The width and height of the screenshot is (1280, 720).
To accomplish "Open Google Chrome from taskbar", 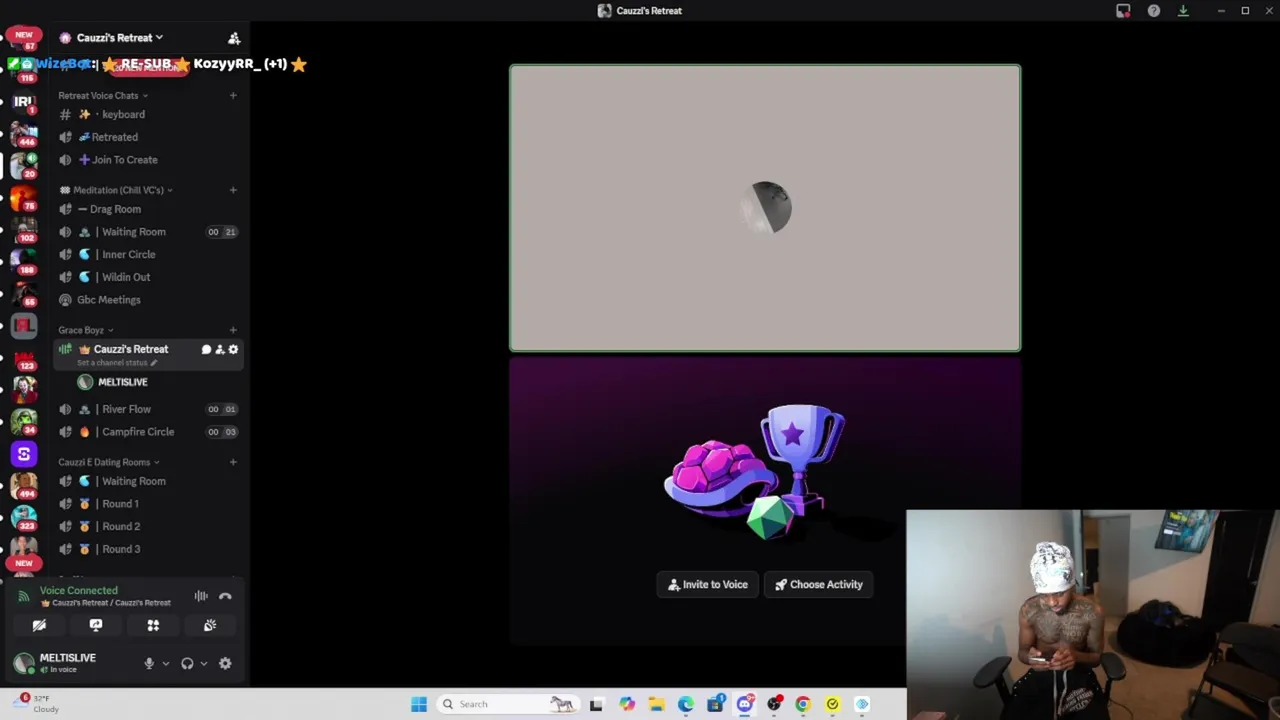I will pyautogui.click(x=802, y=704).
